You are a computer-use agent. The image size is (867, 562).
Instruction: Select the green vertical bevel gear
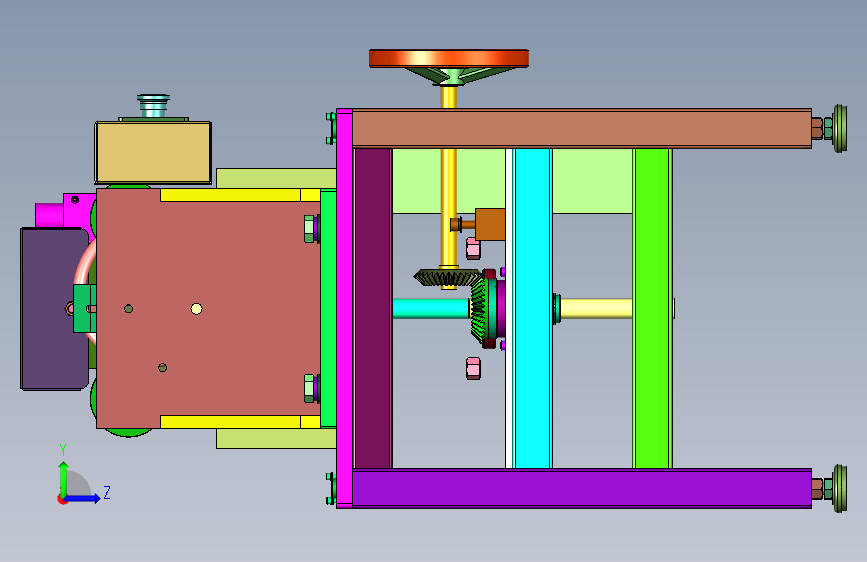[x=479, y=310]
